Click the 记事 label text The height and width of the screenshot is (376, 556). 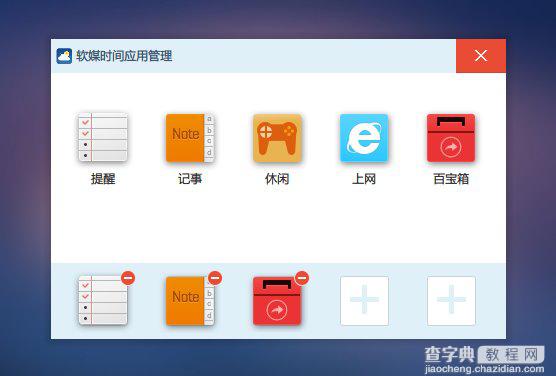pos(190,179)
